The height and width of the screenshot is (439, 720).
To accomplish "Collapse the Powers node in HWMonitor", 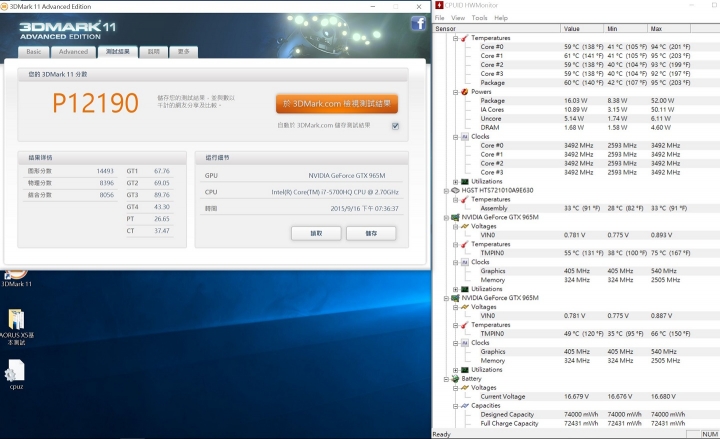I will (x=456, y=92).
